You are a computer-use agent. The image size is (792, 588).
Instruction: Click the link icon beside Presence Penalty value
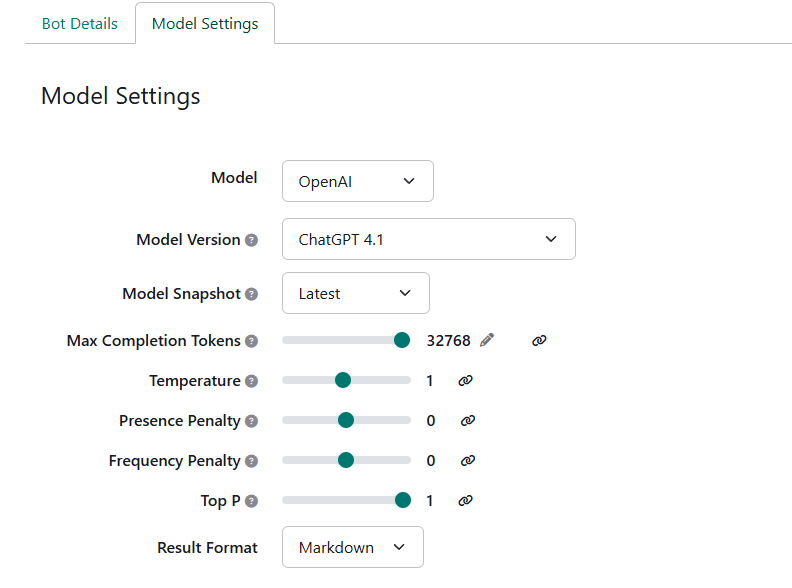[467, 420]
